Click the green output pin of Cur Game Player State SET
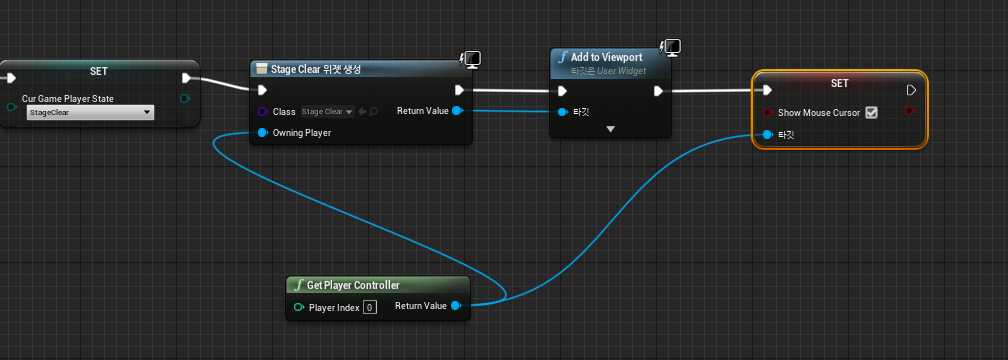Screen dimensions: 1008x360 click(x=185, y=98)
